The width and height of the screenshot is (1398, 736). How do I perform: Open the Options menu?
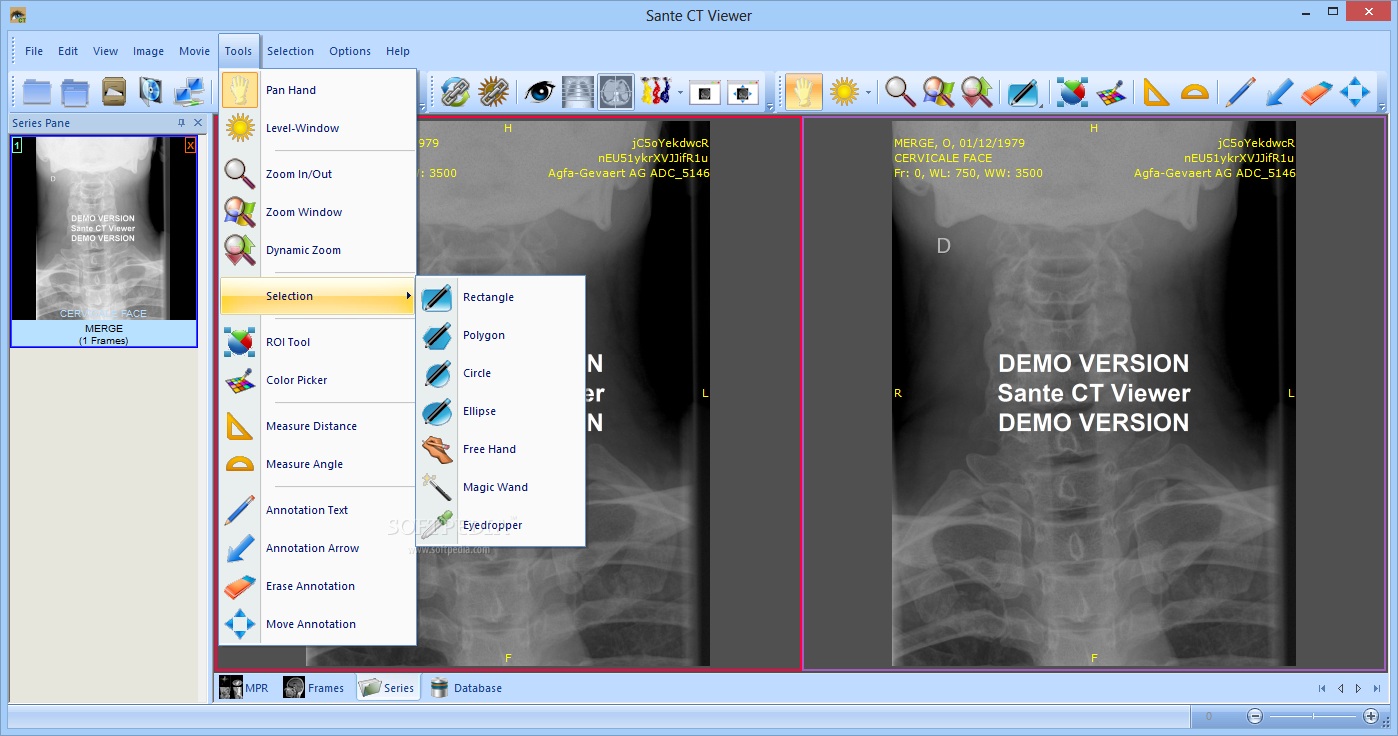click(x=350, y=51)
